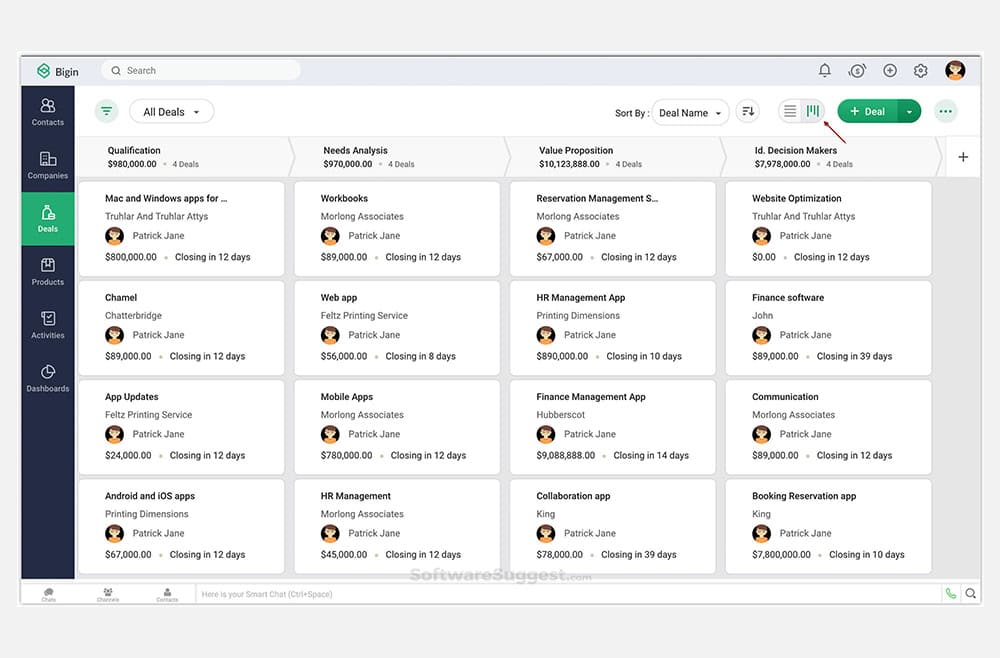Click the Bigin logo

coord(57,71)
